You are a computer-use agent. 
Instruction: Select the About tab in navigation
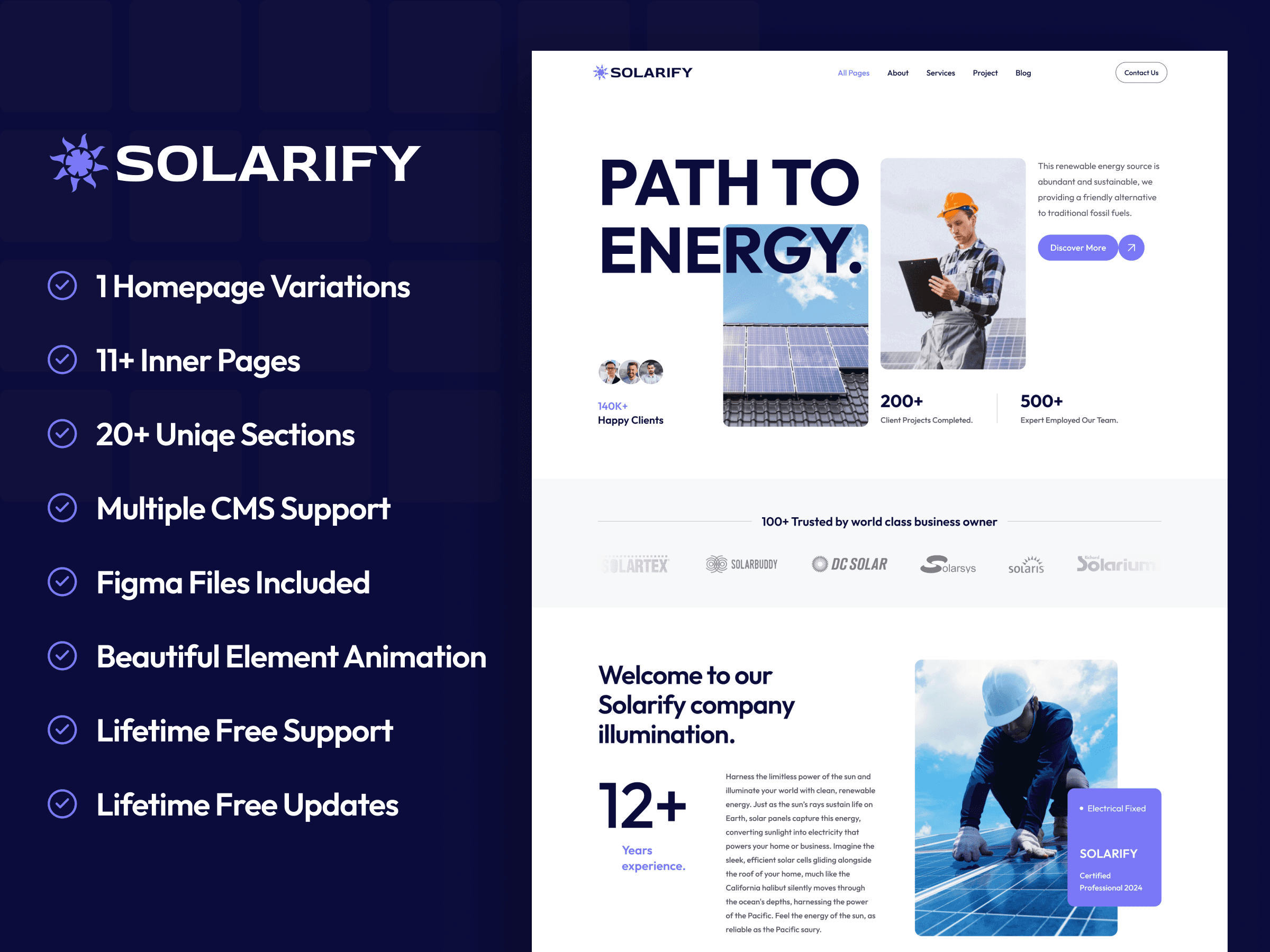point(897,73)
